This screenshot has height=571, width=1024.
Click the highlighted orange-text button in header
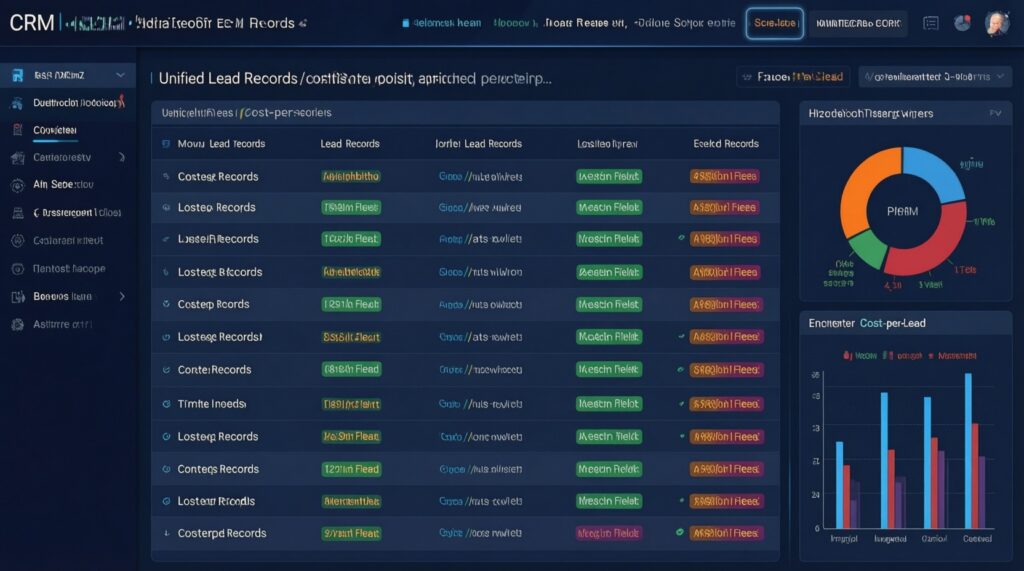coord(774,23)
